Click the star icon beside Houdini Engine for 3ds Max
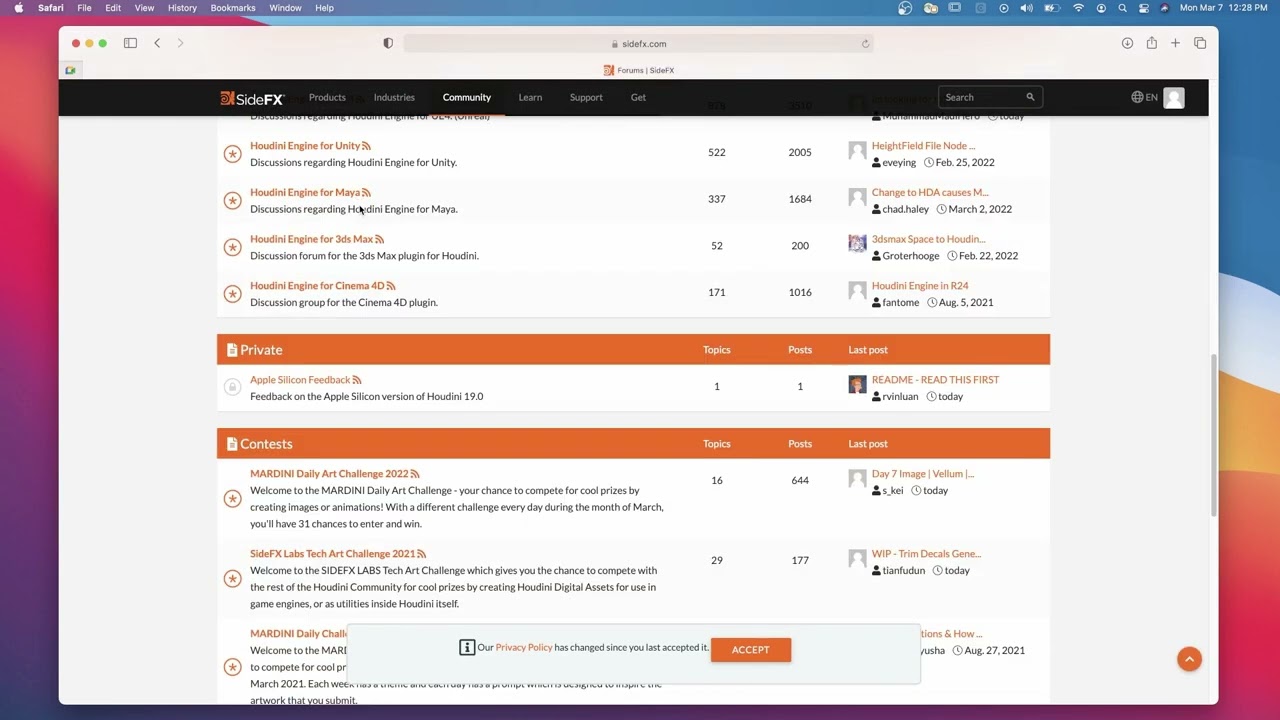Image resolution: width=1280 pixels, height=720 pixels. pos(232,247)
